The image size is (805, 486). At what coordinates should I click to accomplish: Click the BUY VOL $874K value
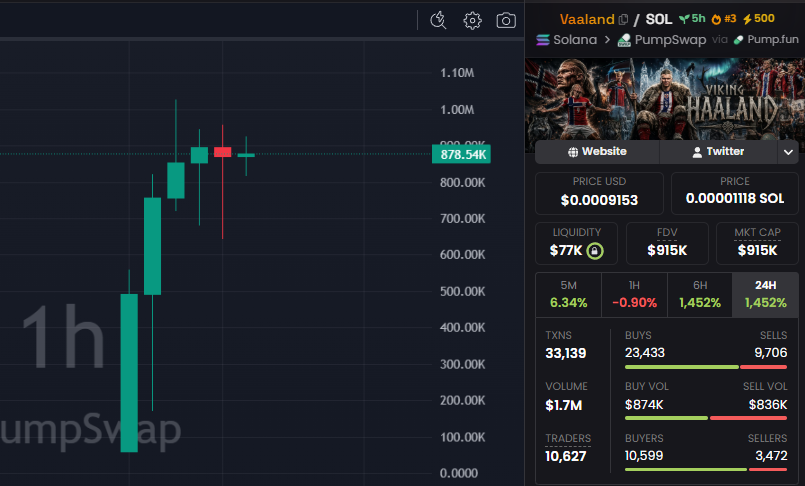[x=644, y=405]
